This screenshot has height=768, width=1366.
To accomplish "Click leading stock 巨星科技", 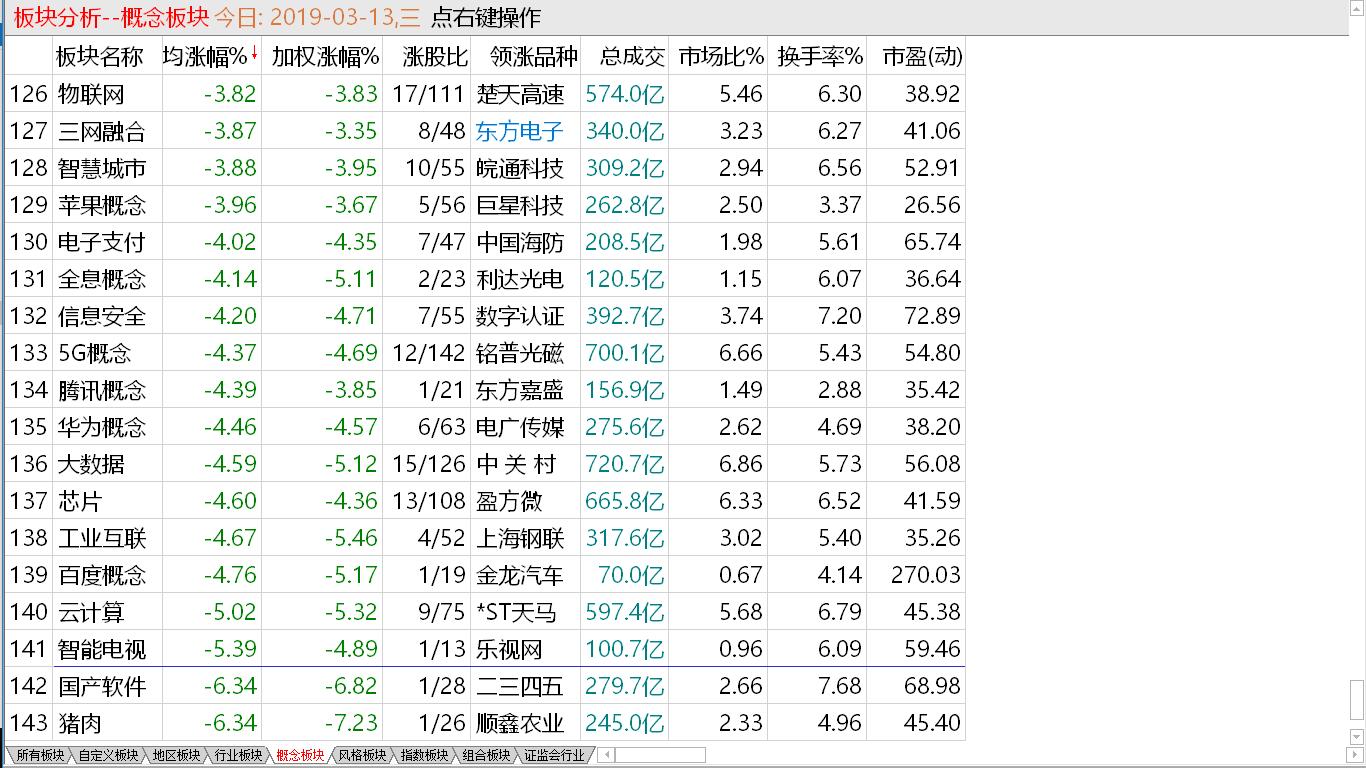I will pos(520,205).
